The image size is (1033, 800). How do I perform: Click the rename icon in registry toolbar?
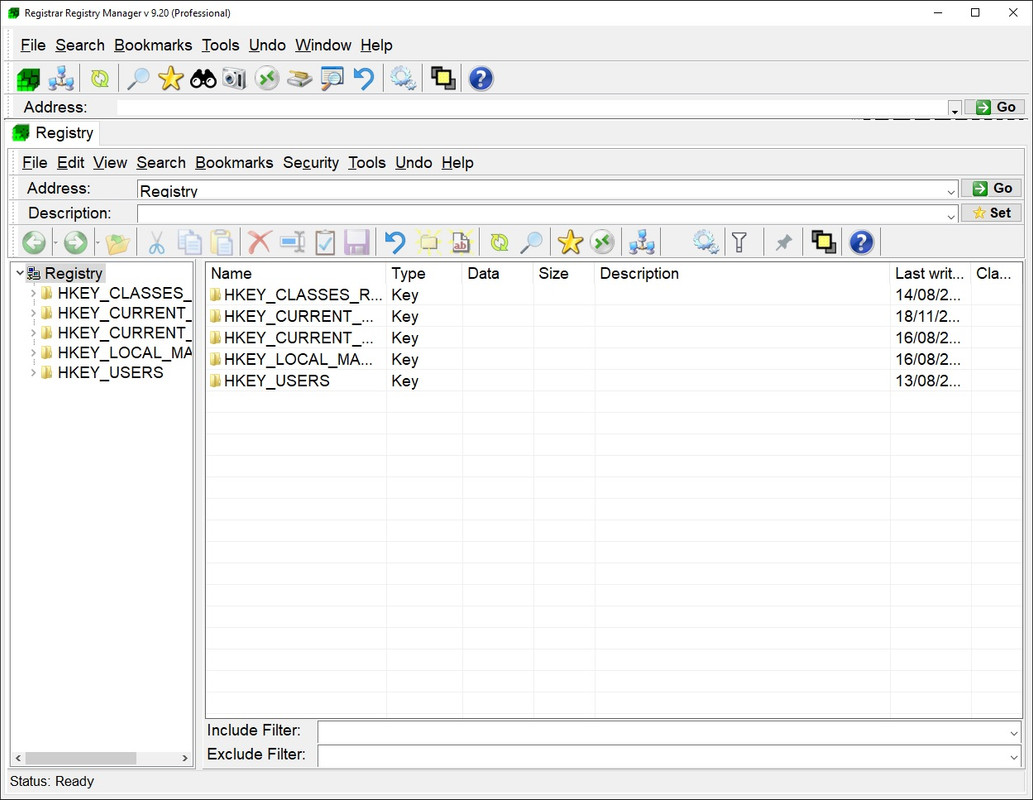pos(293,243)
